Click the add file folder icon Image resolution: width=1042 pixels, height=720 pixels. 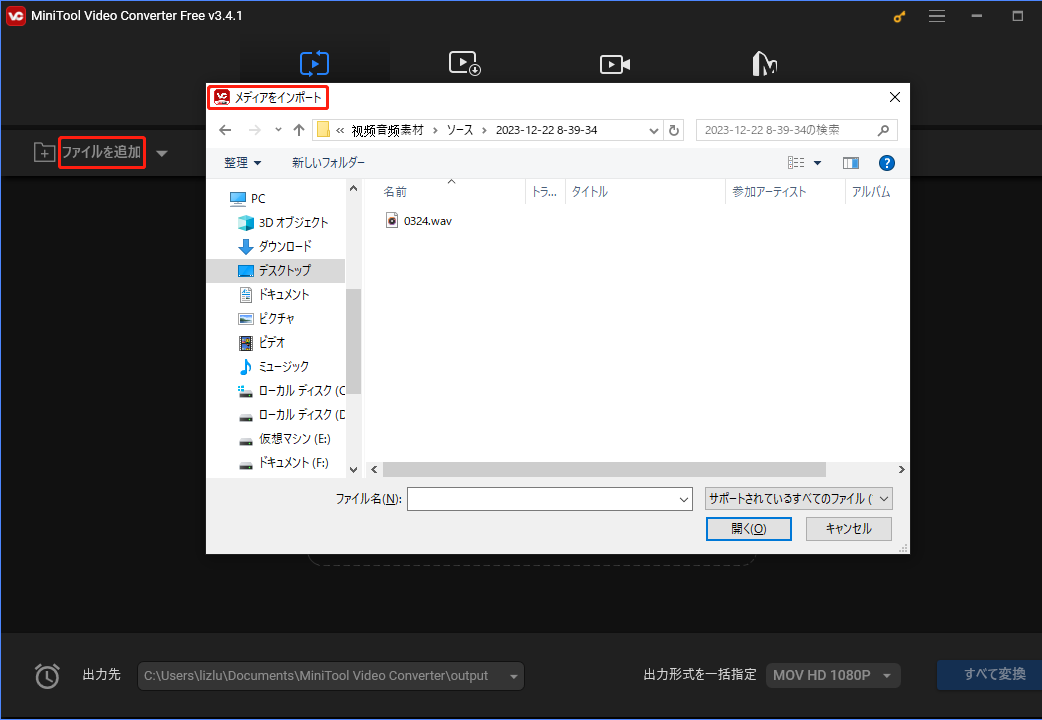(44, 152)
